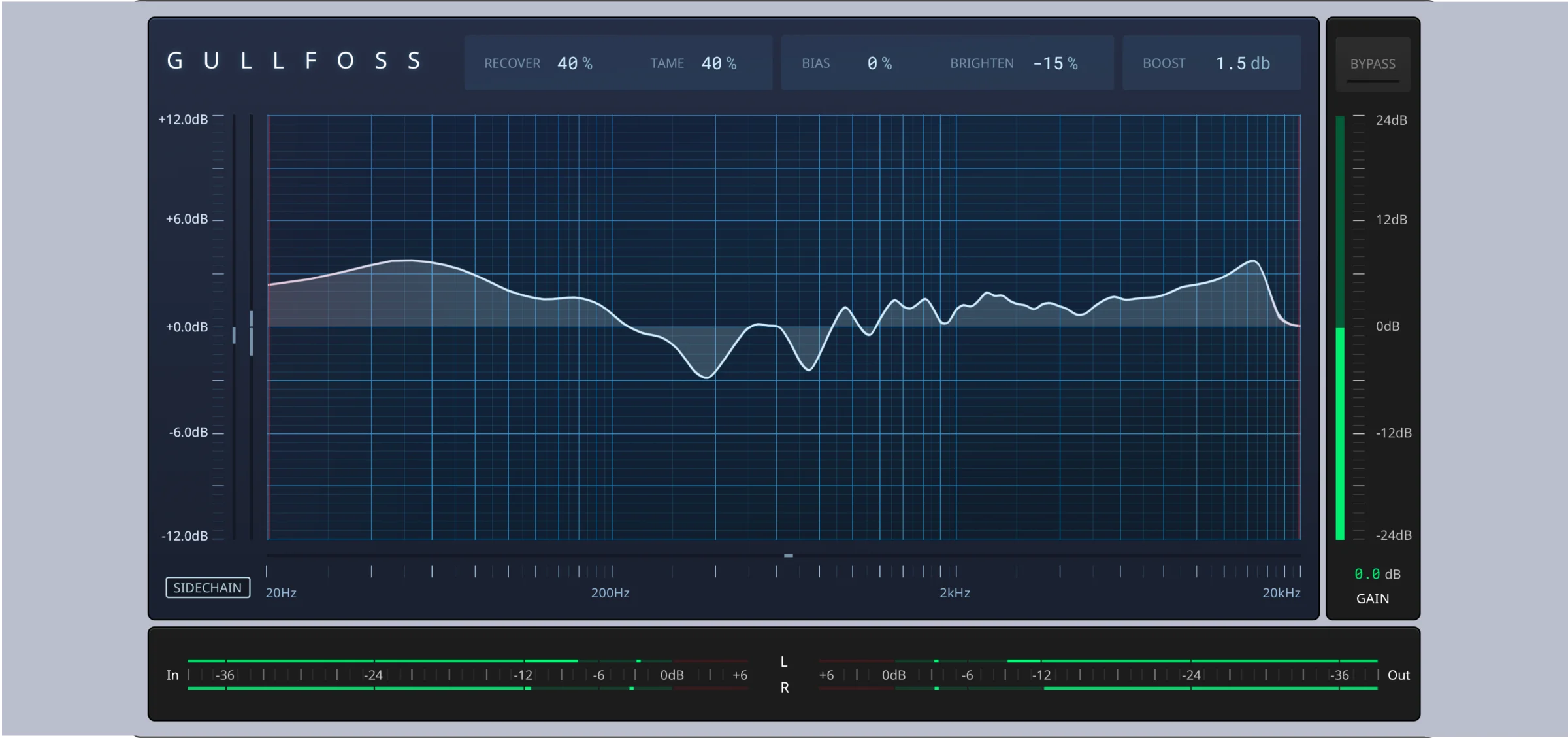The image size is (1568, 738).
Task: Click the BOOST parameter label
Action: click(x=1164, y=63)
